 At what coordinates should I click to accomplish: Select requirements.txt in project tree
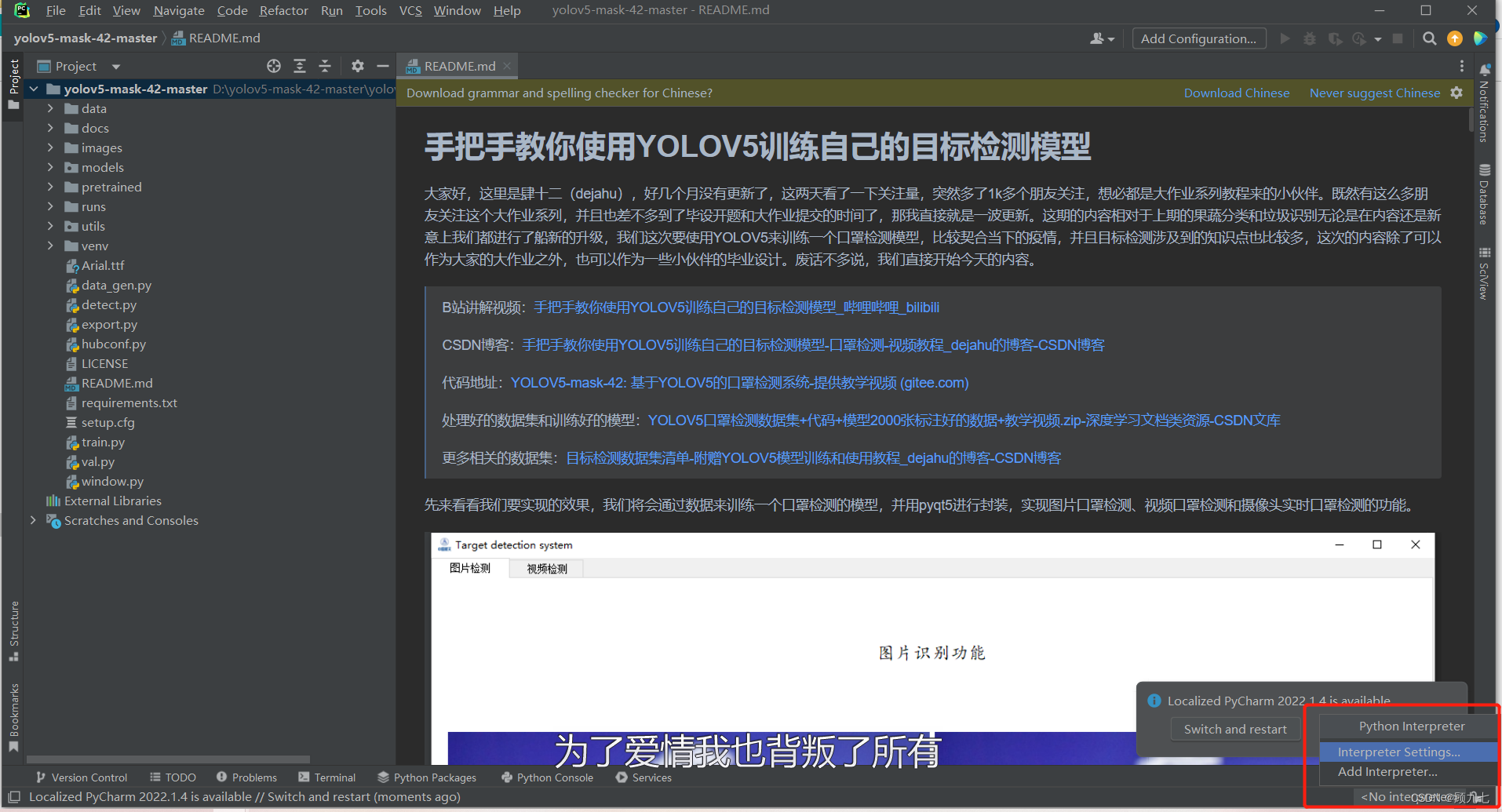129,402
